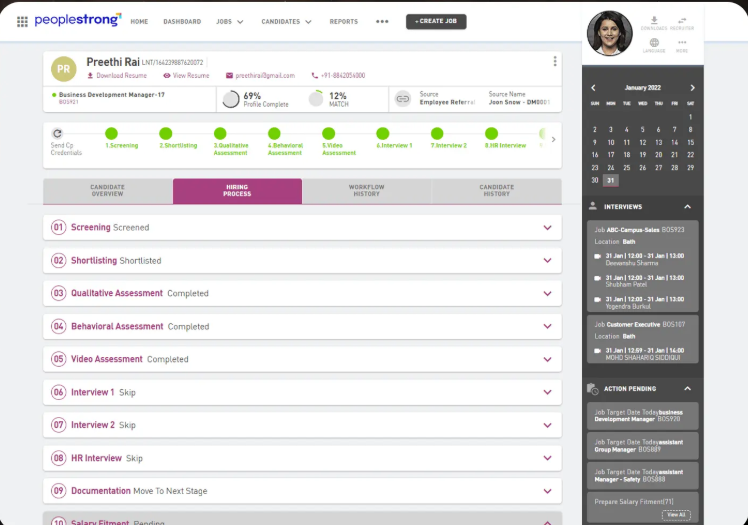Click the three-dot overflow in navigation bar
748x525 pixels.
[x=382, y=21]
